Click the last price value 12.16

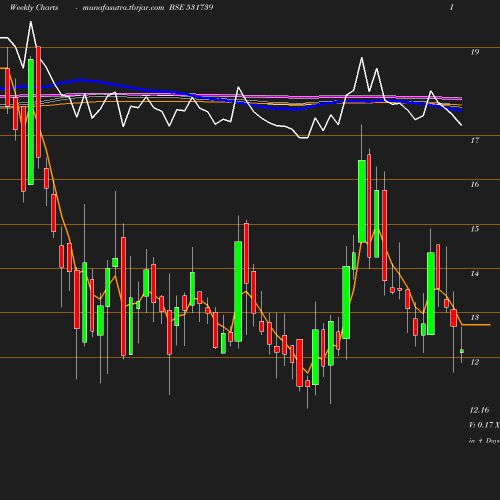pyautogui.click(x=479, y=410)
